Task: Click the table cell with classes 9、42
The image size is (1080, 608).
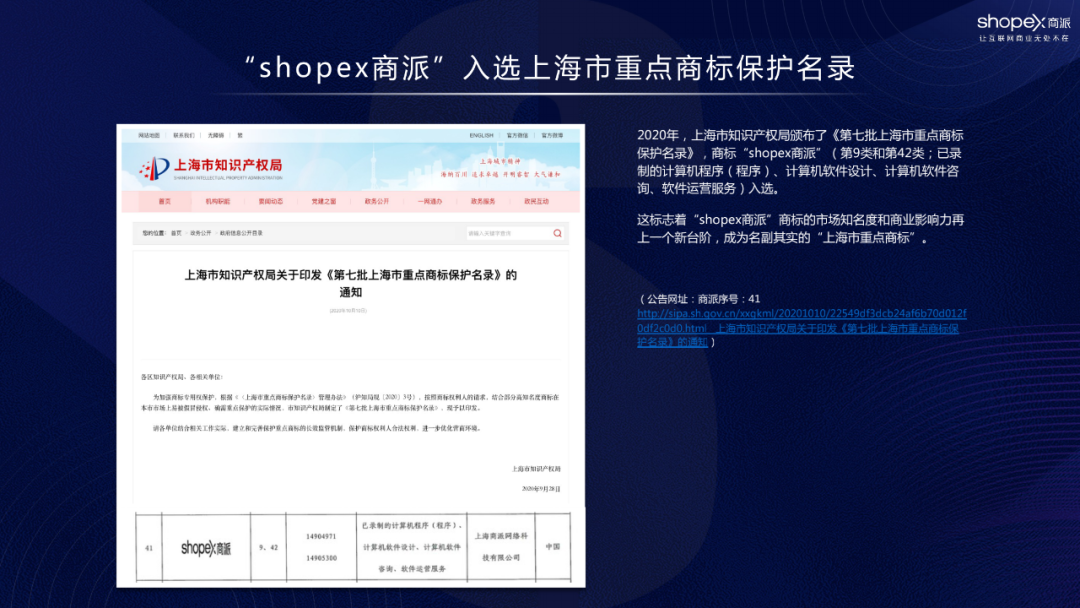Action: [268, 547]
